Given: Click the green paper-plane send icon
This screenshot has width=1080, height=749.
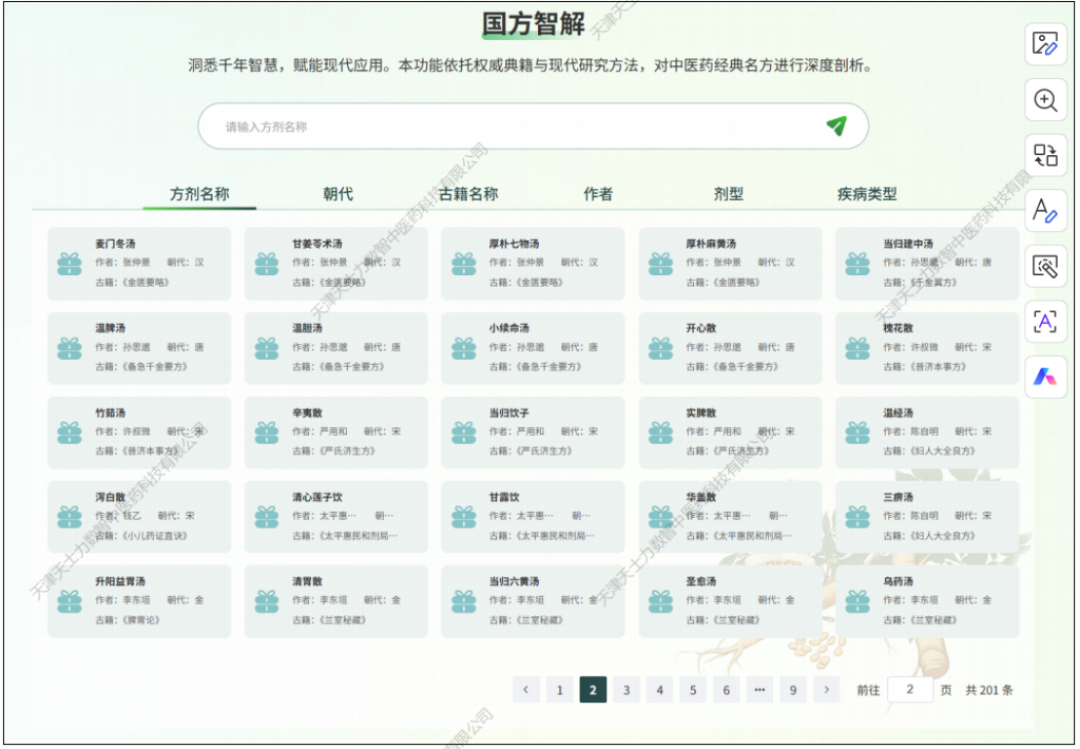Looking at the screenshot, I should pyautogui.click(x=836, y=126).
